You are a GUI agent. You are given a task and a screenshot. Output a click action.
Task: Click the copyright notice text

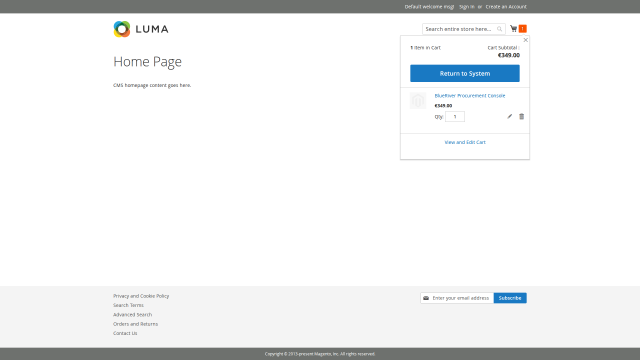[x=320, y=354]
